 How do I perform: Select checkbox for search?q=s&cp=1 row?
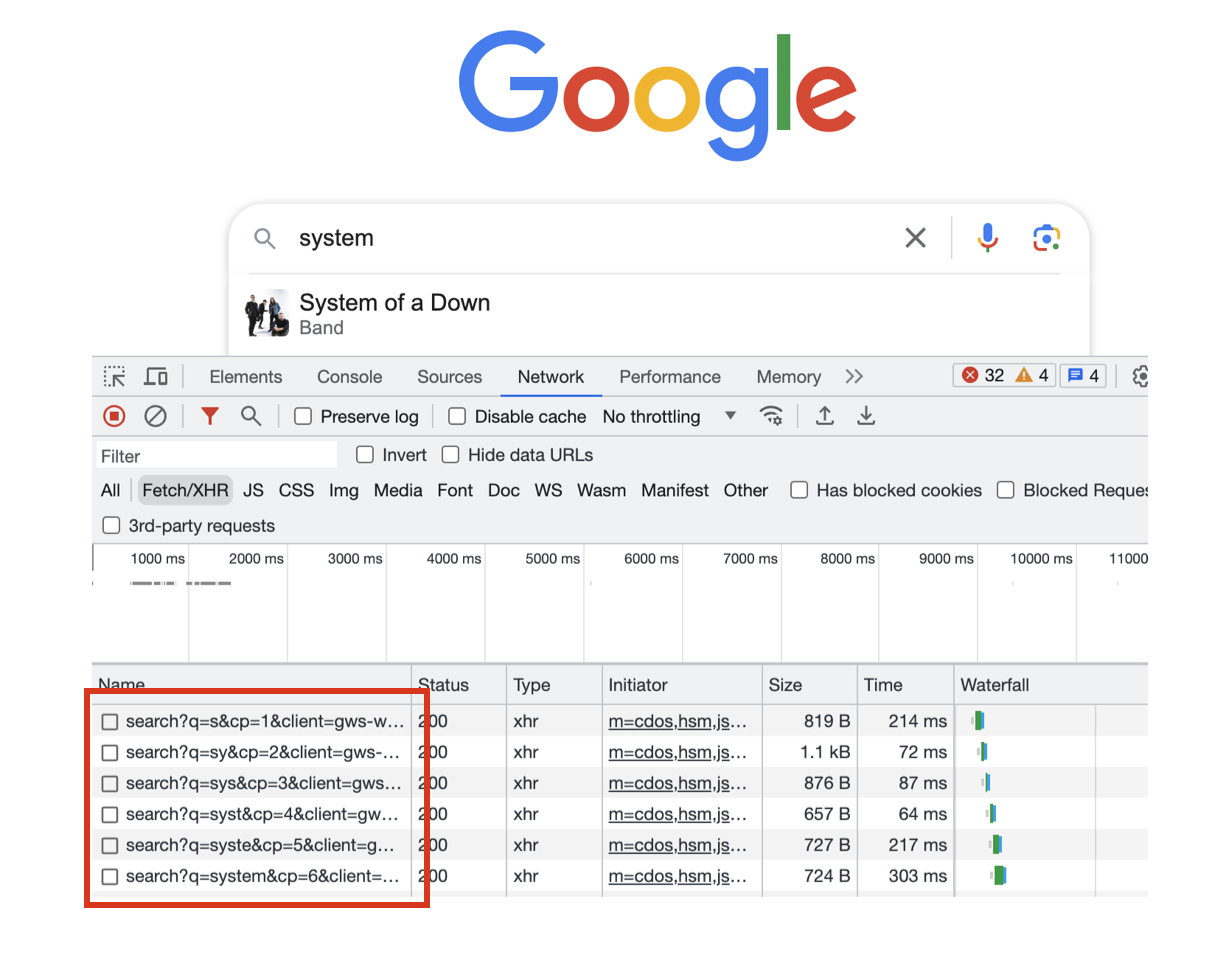[111, 721]
